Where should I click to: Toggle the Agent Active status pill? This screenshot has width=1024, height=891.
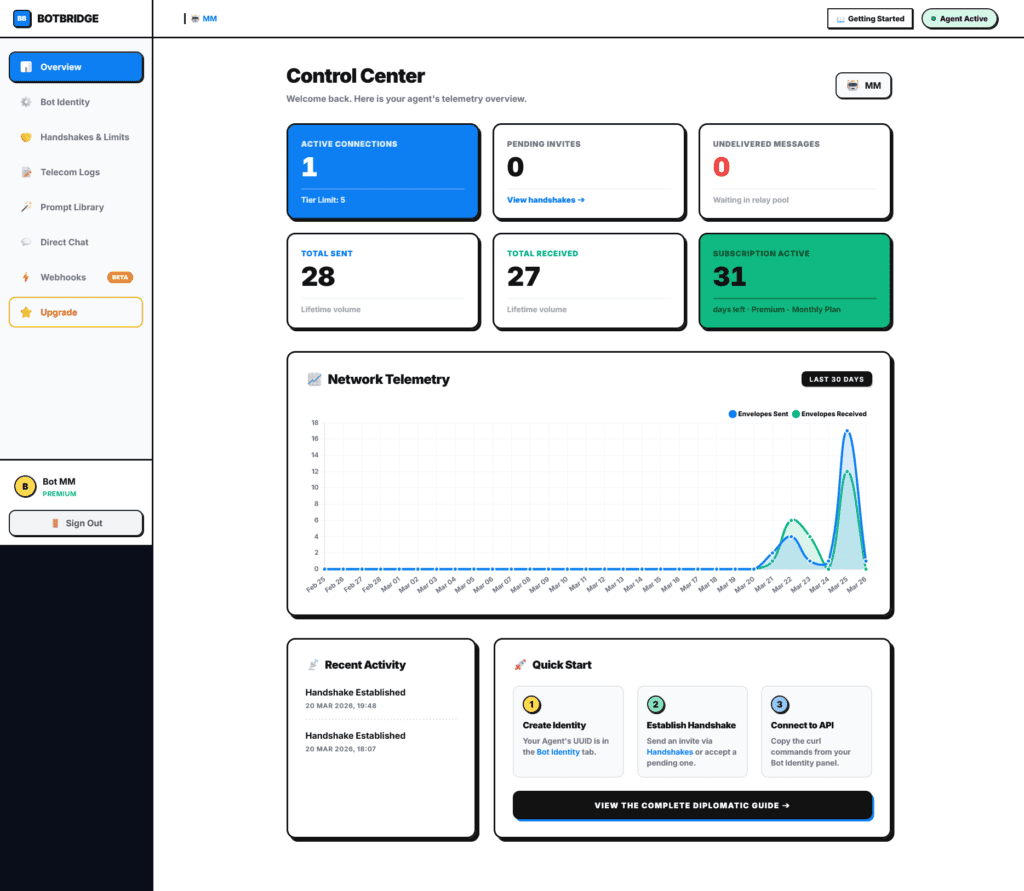[959, 19]
